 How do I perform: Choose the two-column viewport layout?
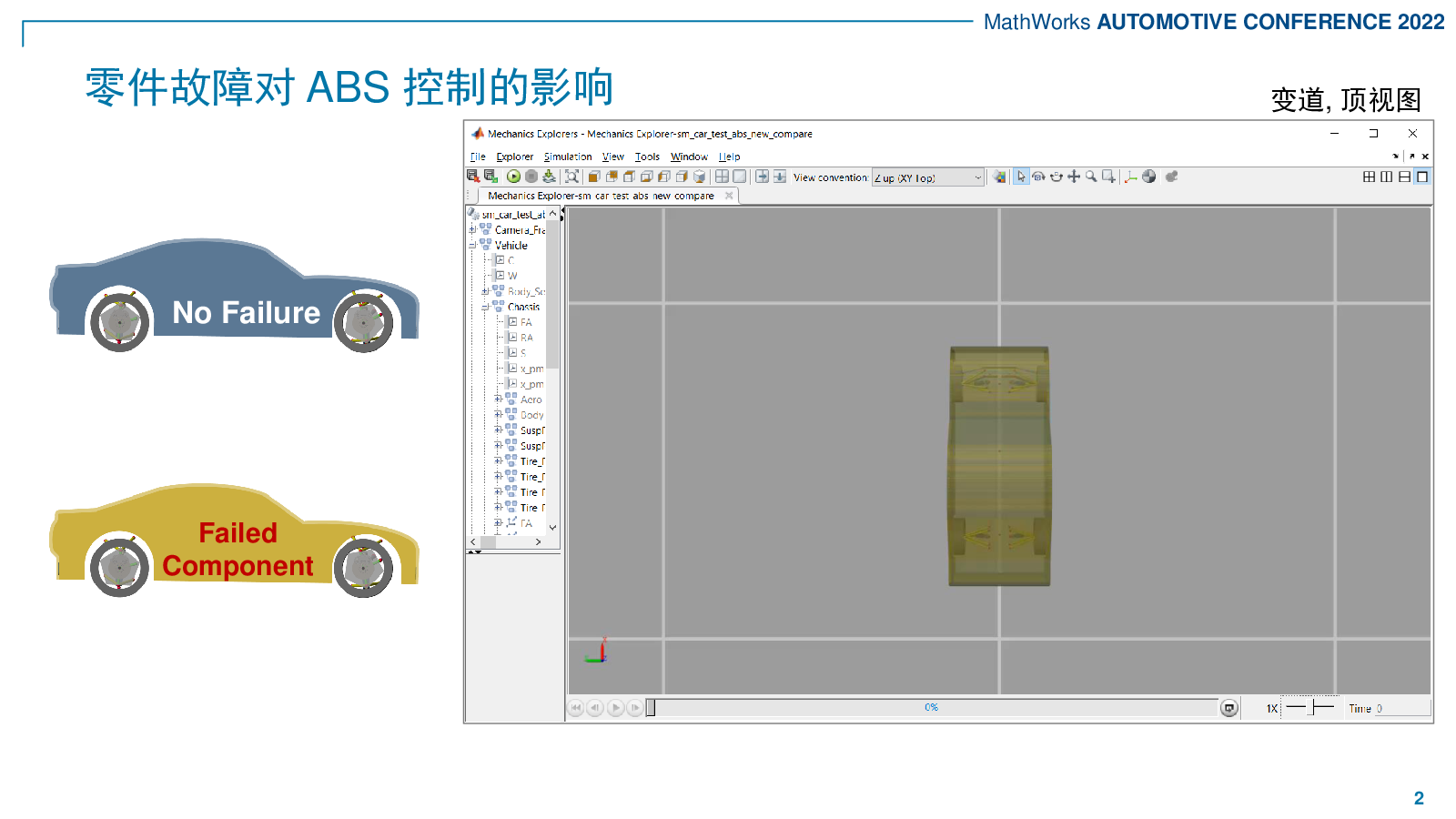point(1386,177)
